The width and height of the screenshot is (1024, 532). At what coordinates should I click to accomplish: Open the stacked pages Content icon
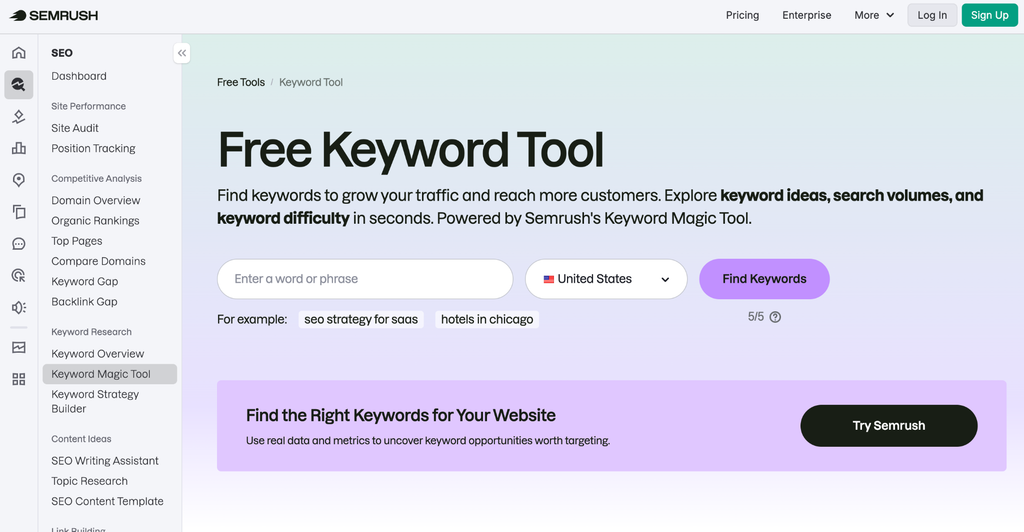point(19,211)
